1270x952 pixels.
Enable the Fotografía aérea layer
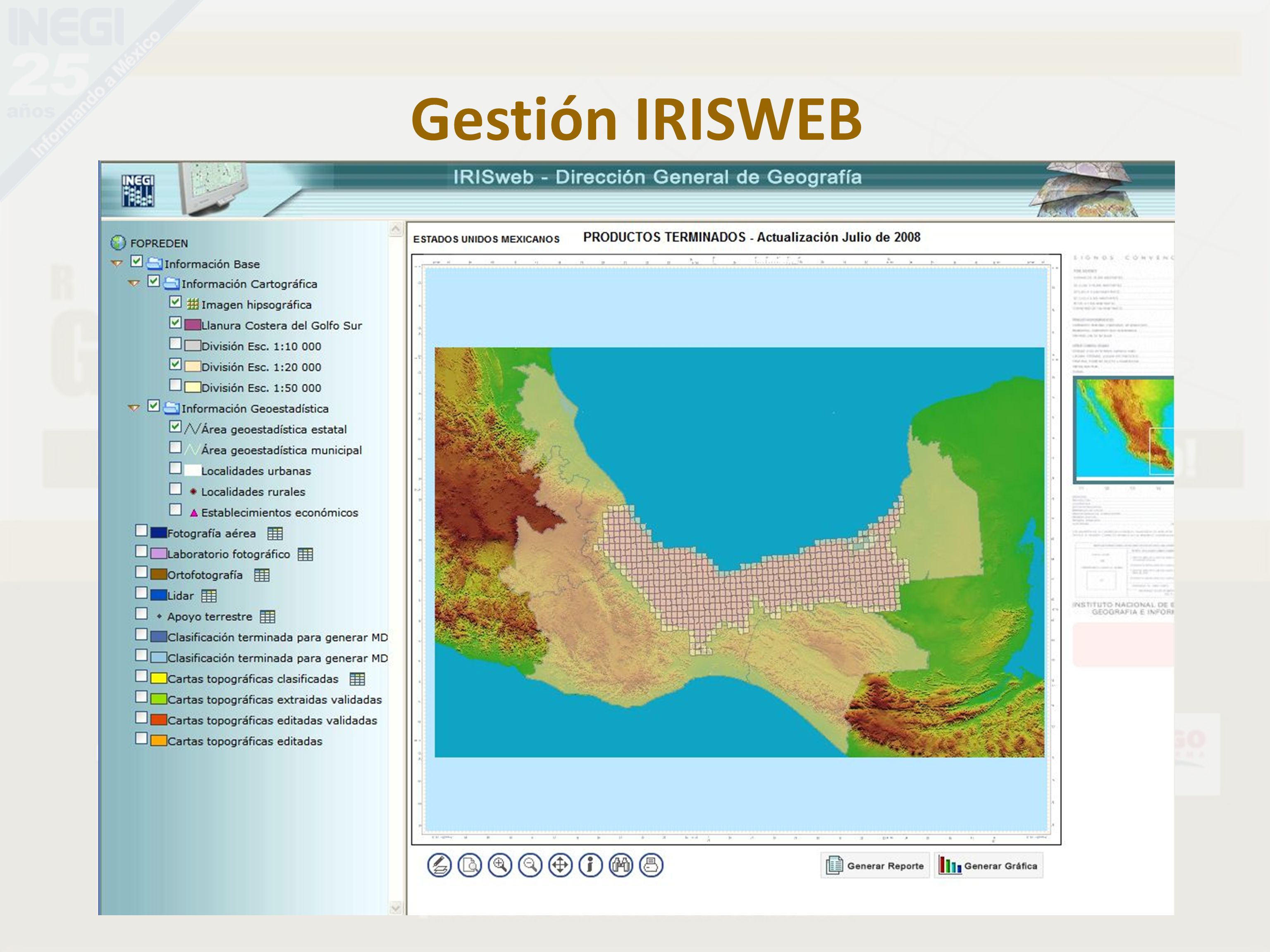[x=141, y=530]
